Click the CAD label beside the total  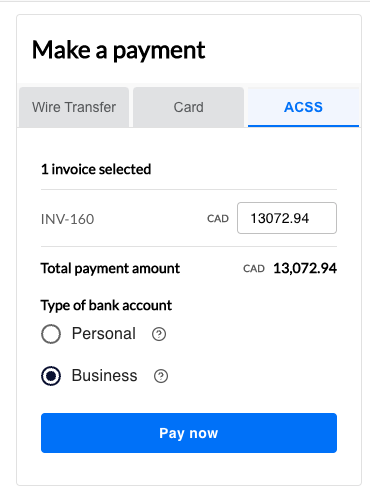tap(254, 269)
